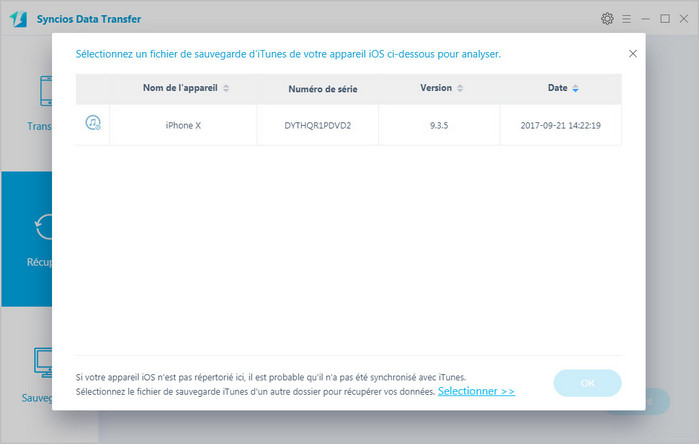Select the iTunes backup icon beside iPhone X
The height and width of the screenshot is (444, 699).
[93, 123]
